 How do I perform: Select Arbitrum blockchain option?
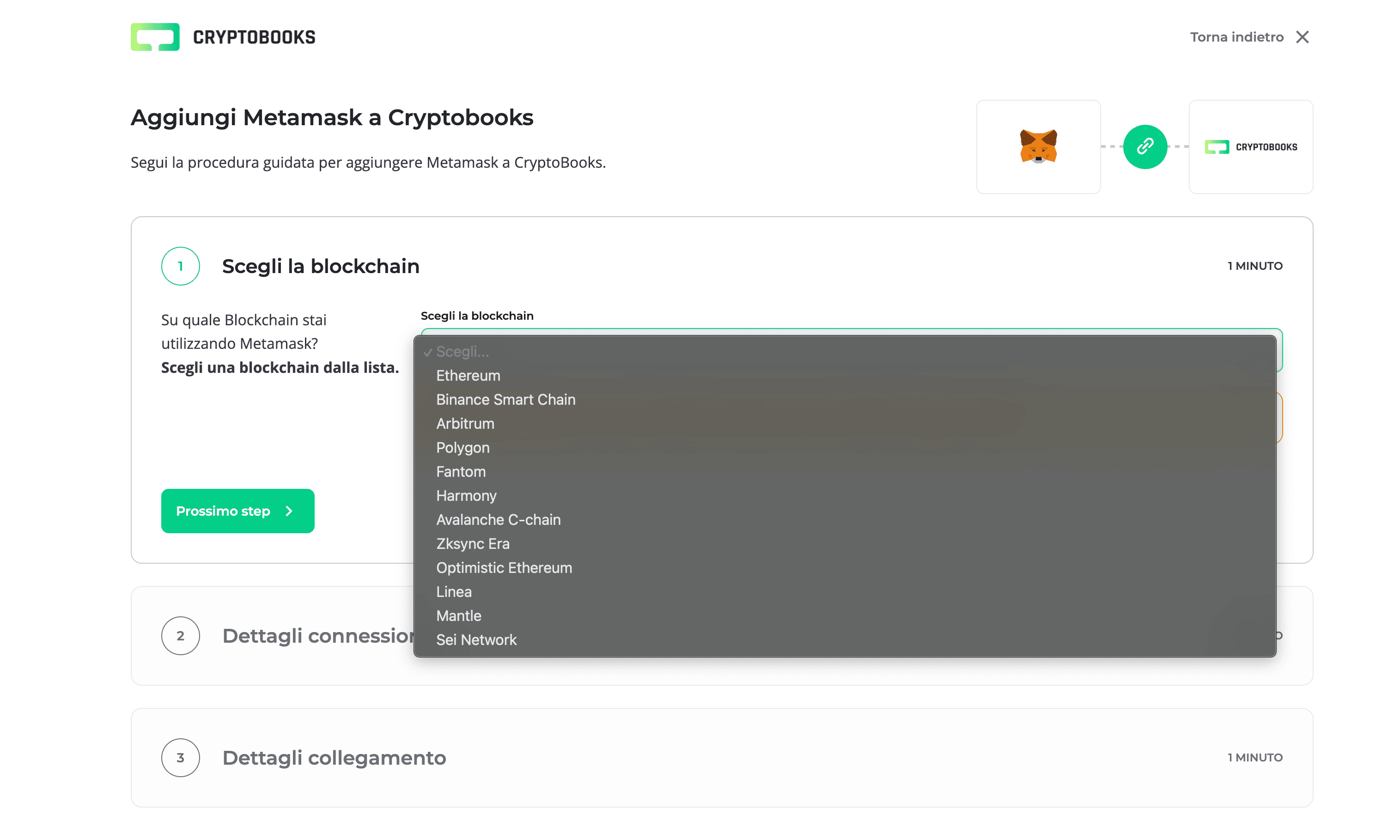[x=465, y=423]
